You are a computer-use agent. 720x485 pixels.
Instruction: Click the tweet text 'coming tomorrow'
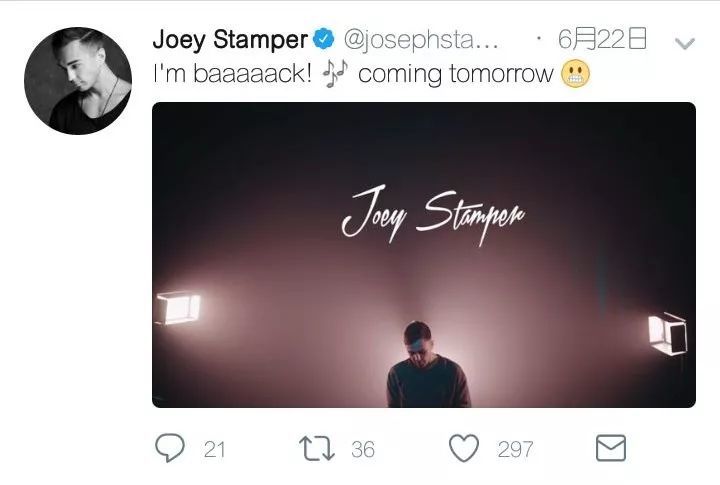pyautogui.click(x=456, y=74)
